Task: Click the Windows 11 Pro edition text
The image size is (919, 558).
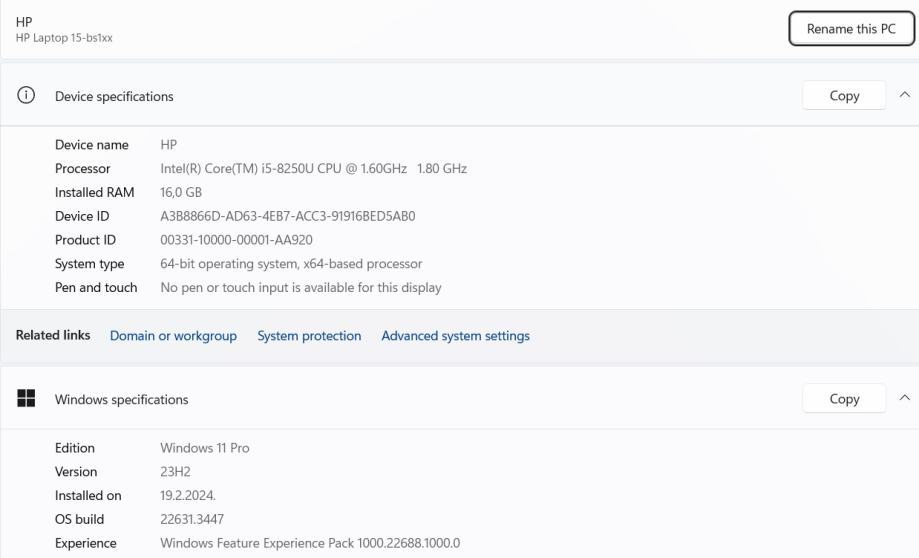Action: point(204,448)
